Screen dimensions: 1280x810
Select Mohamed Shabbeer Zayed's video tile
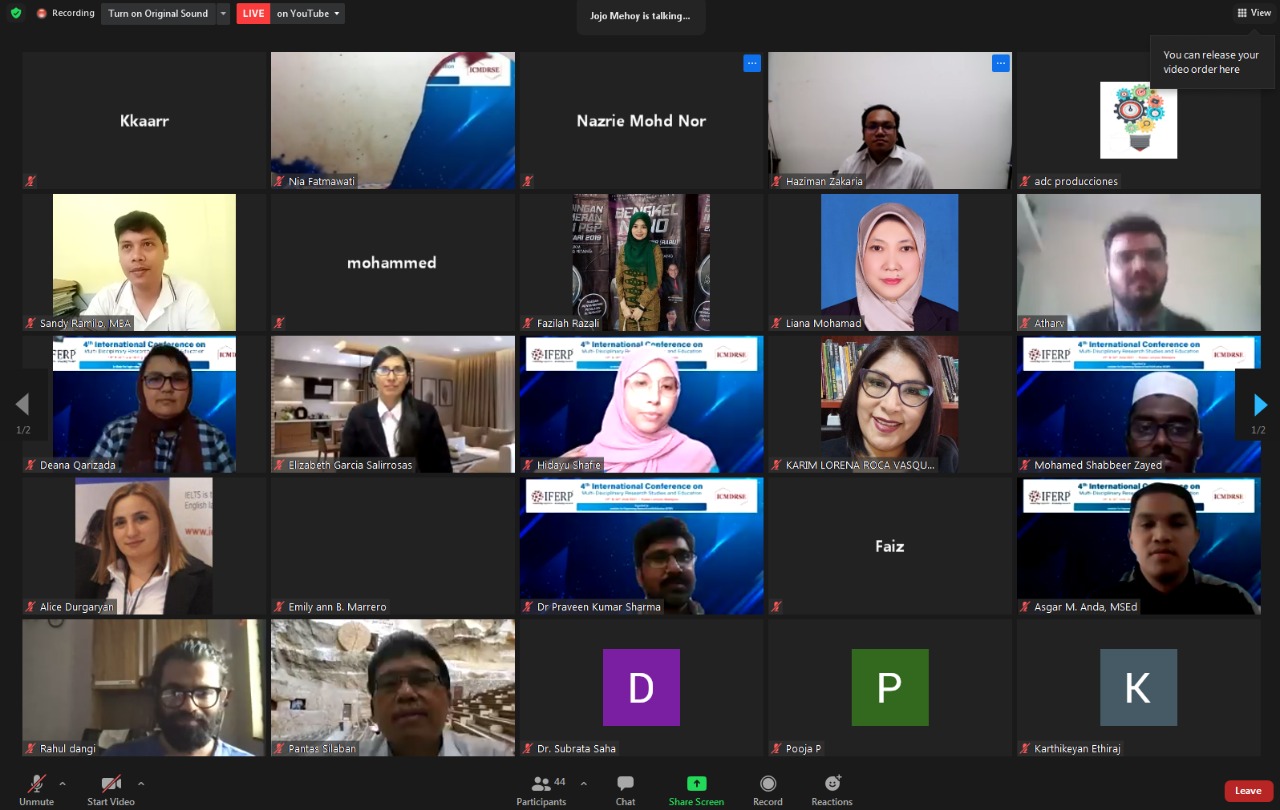(x=1139, y=404)
